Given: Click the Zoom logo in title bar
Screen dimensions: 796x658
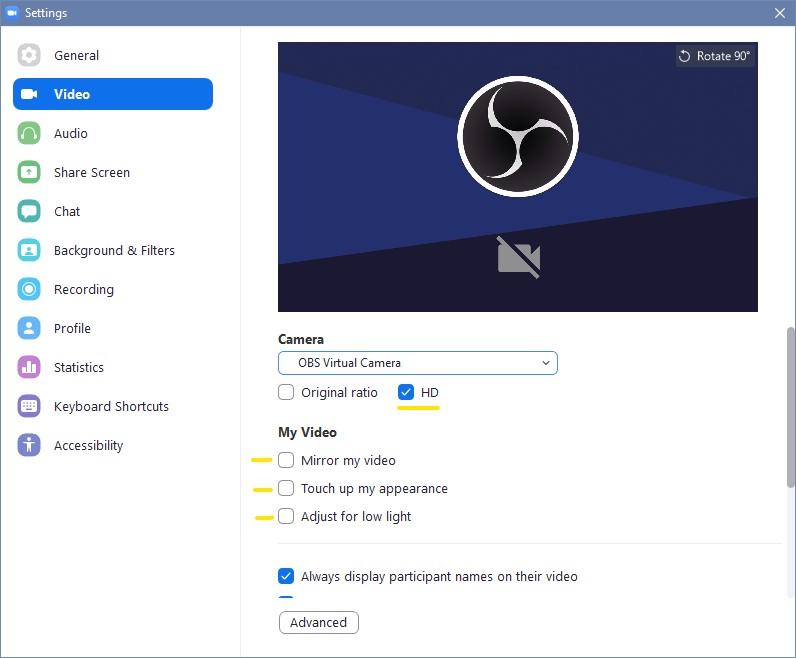Looking at the screenshot, I should click(12, 13).
